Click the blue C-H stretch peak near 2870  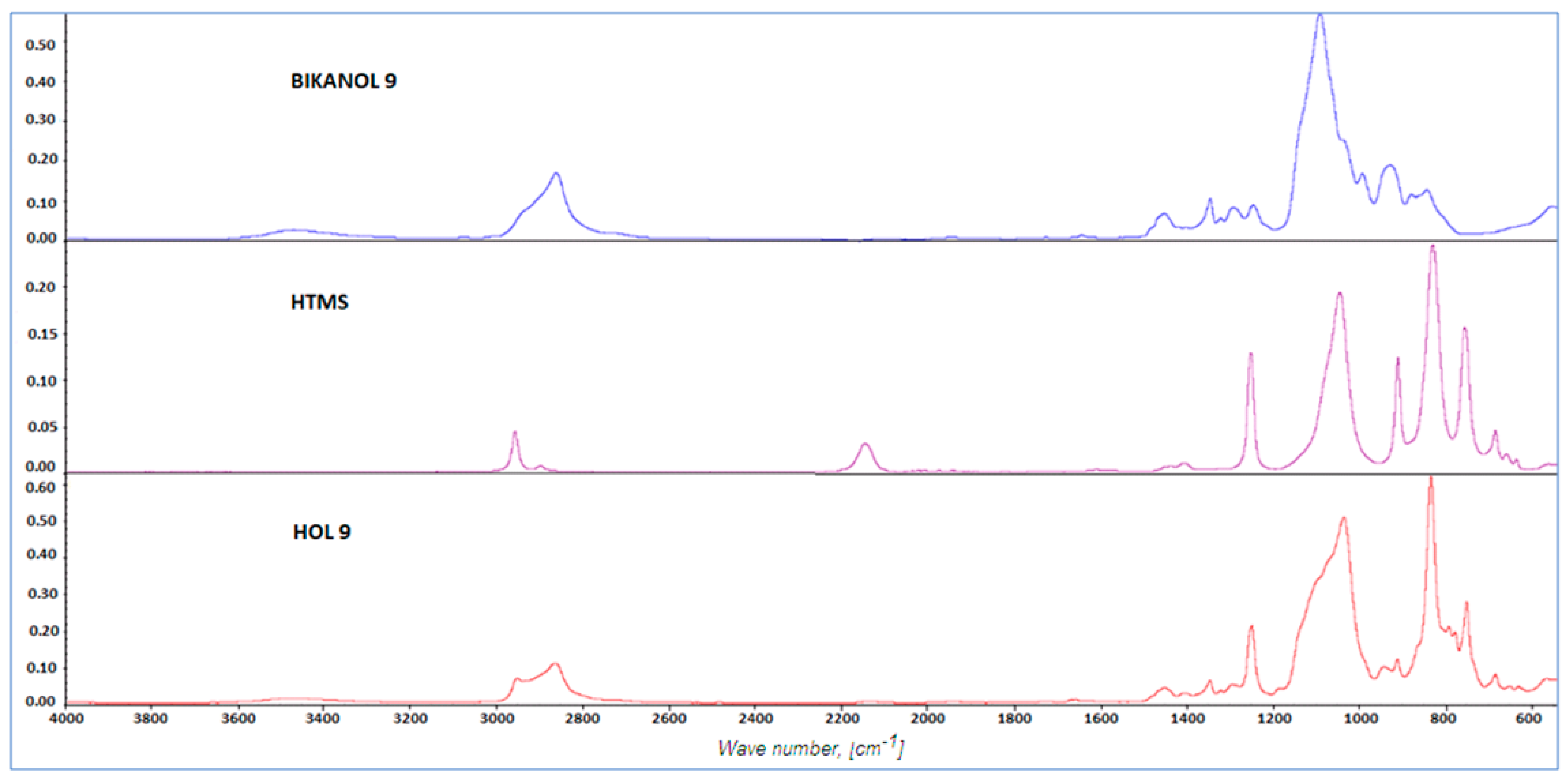(555, 175)
